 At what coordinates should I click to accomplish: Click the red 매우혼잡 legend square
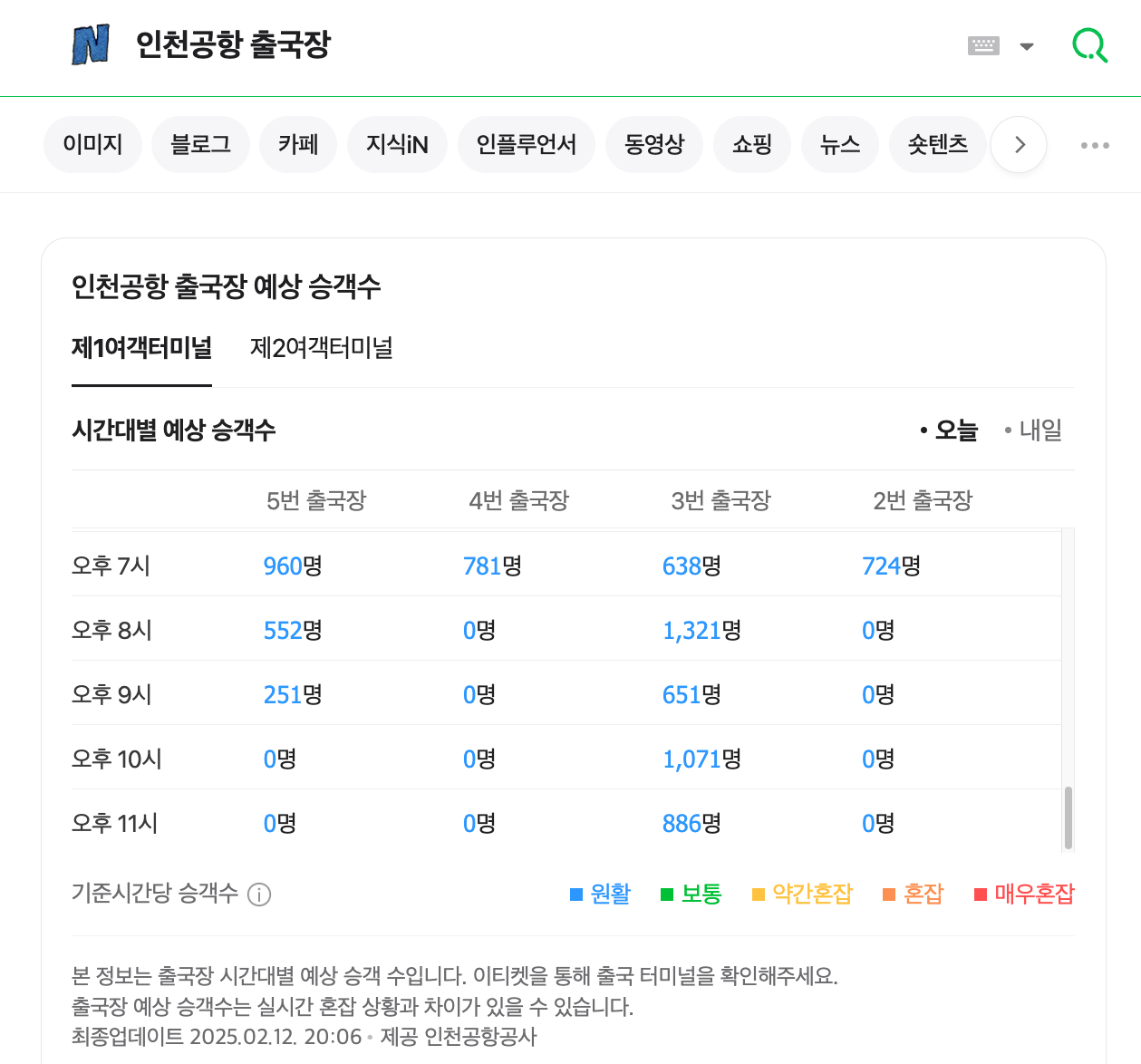980,894
